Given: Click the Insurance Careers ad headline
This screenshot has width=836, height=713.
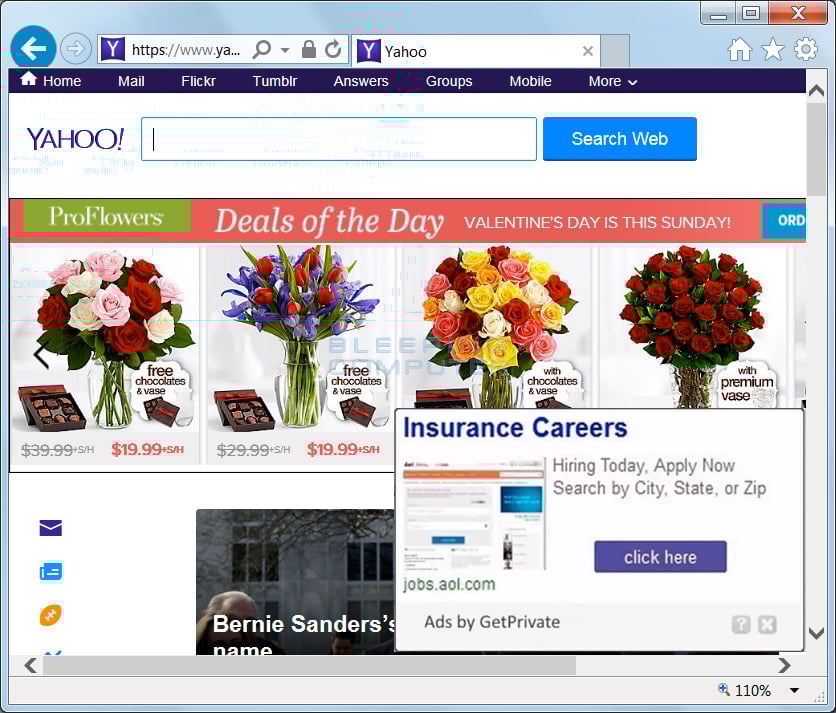Looking at the screenshot, I should pos(515,428).
